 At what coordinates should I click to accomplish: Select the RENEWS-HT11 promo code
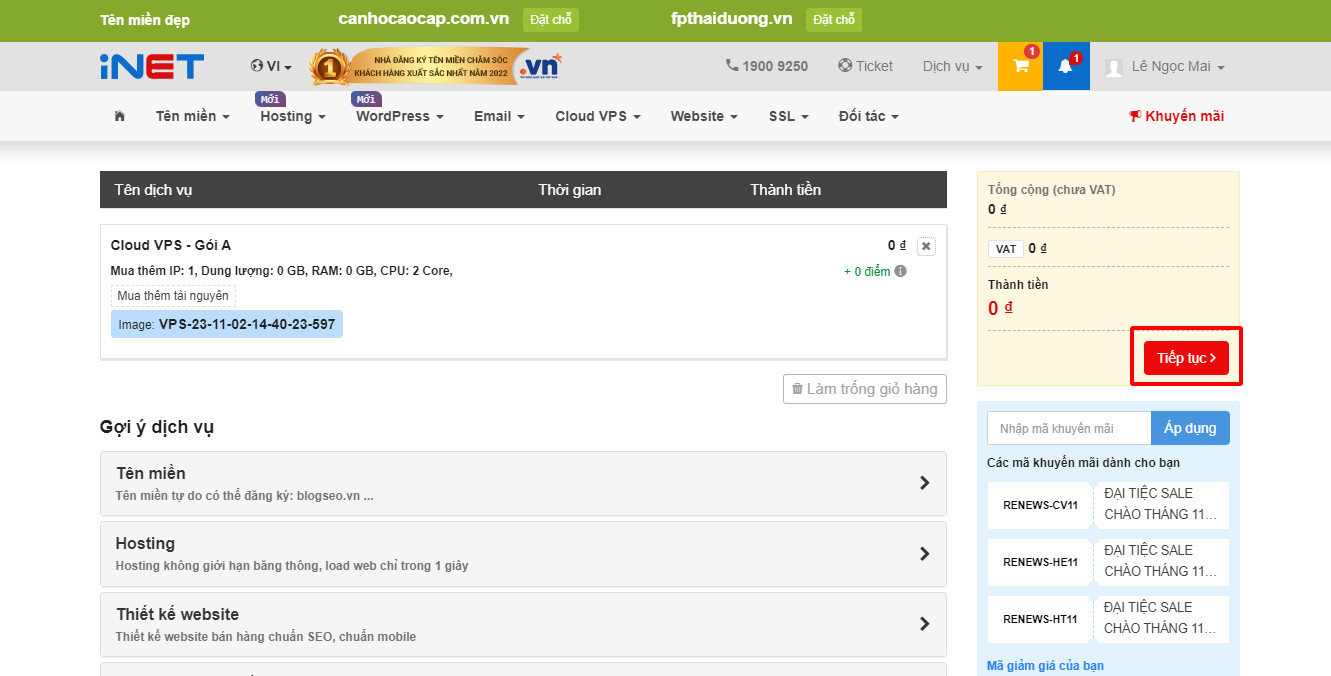pyautogui.click(x=1040, y=619)
